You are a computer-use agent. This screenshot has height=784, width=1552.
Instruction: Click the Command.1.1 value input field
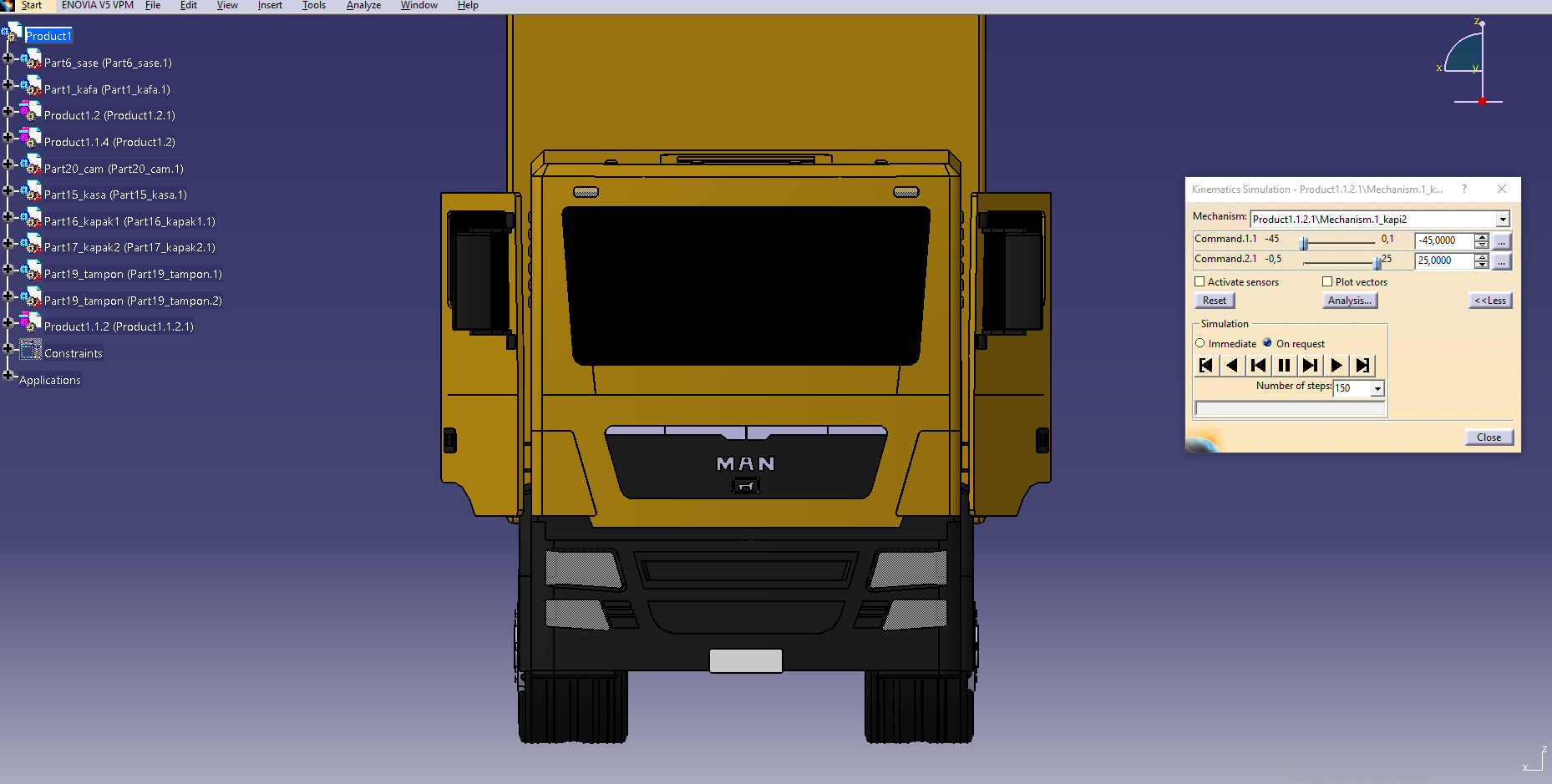coord(1445,240)
